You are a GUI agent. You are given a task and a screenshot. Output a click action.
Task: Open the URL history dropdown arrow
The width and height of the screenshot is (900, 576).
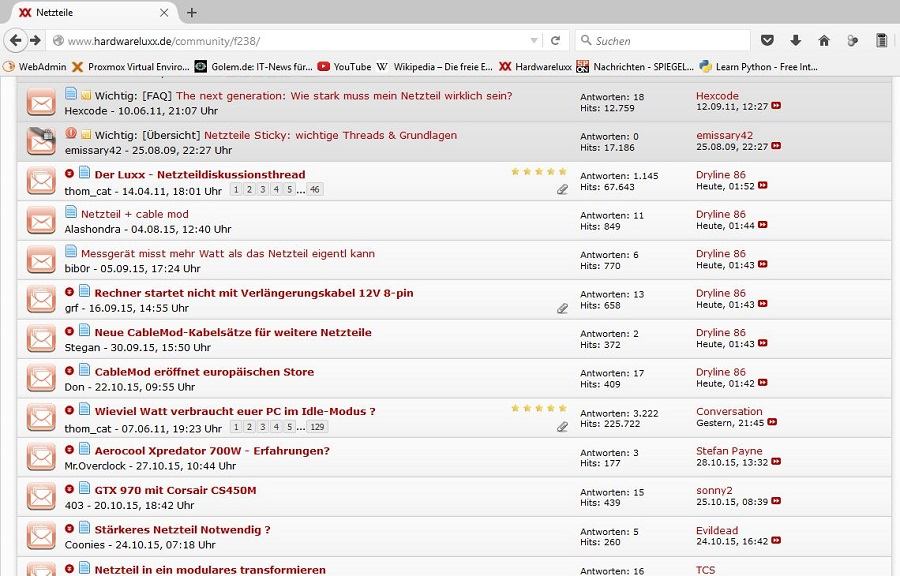click(534, 41)
